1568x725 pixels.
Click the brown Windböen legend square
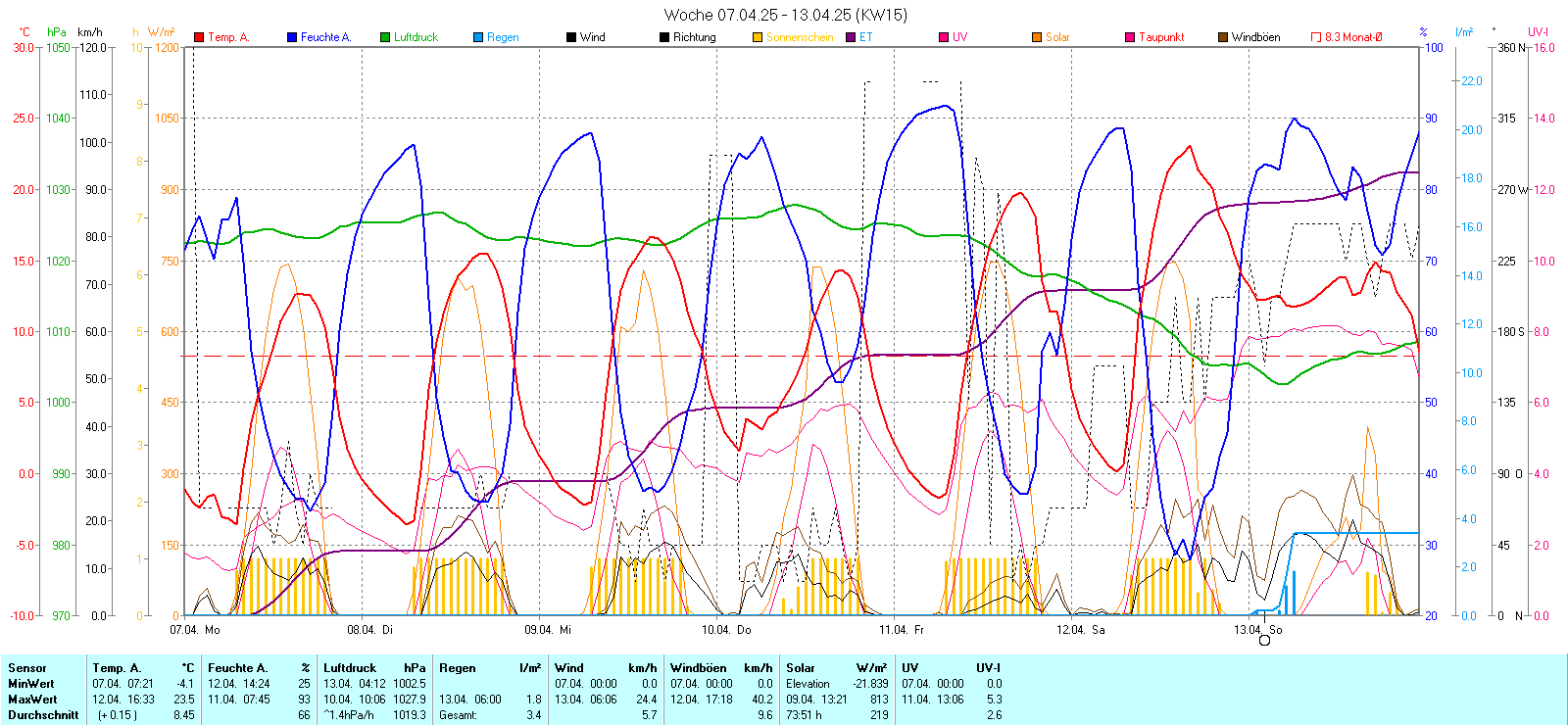pyautogui.click(x=1223, y=37)
